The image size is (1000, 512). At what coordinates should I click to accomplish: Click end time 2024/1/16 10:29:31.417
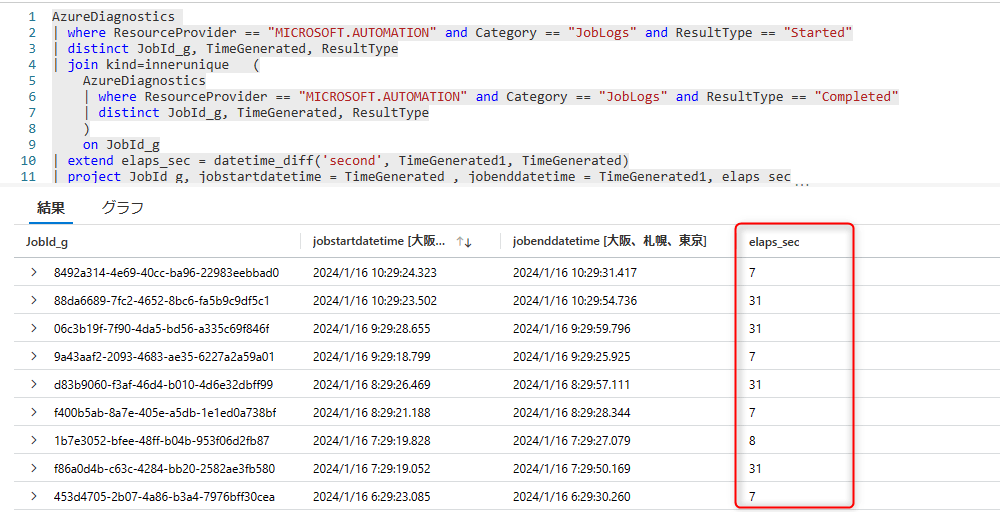click(575, 273)
